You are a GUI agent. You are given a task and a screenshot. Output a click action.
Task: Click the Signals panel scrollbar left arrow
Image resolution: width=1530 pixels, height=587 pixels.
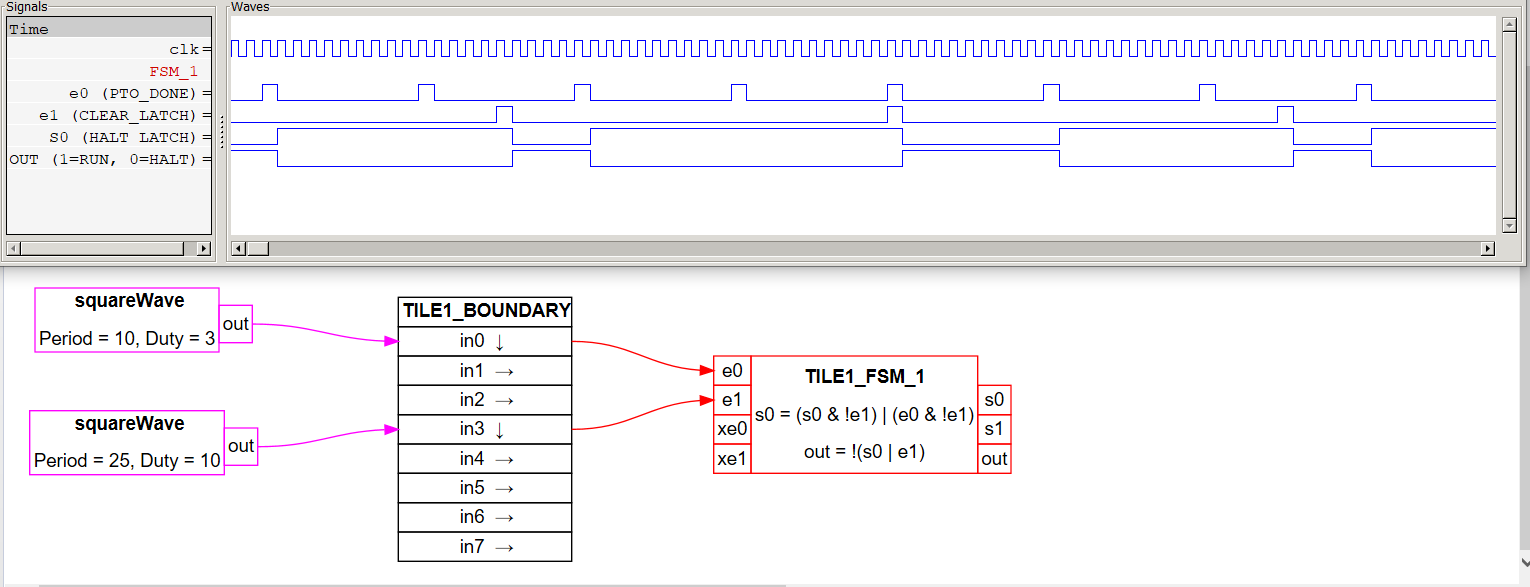pyautogui.click(x=13, y=249)
